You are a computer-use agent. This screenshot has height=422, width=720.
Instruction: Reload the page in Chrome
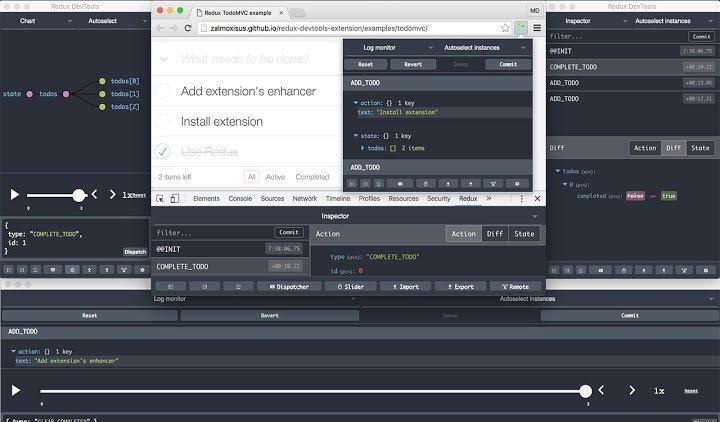(x=190, y=28)
